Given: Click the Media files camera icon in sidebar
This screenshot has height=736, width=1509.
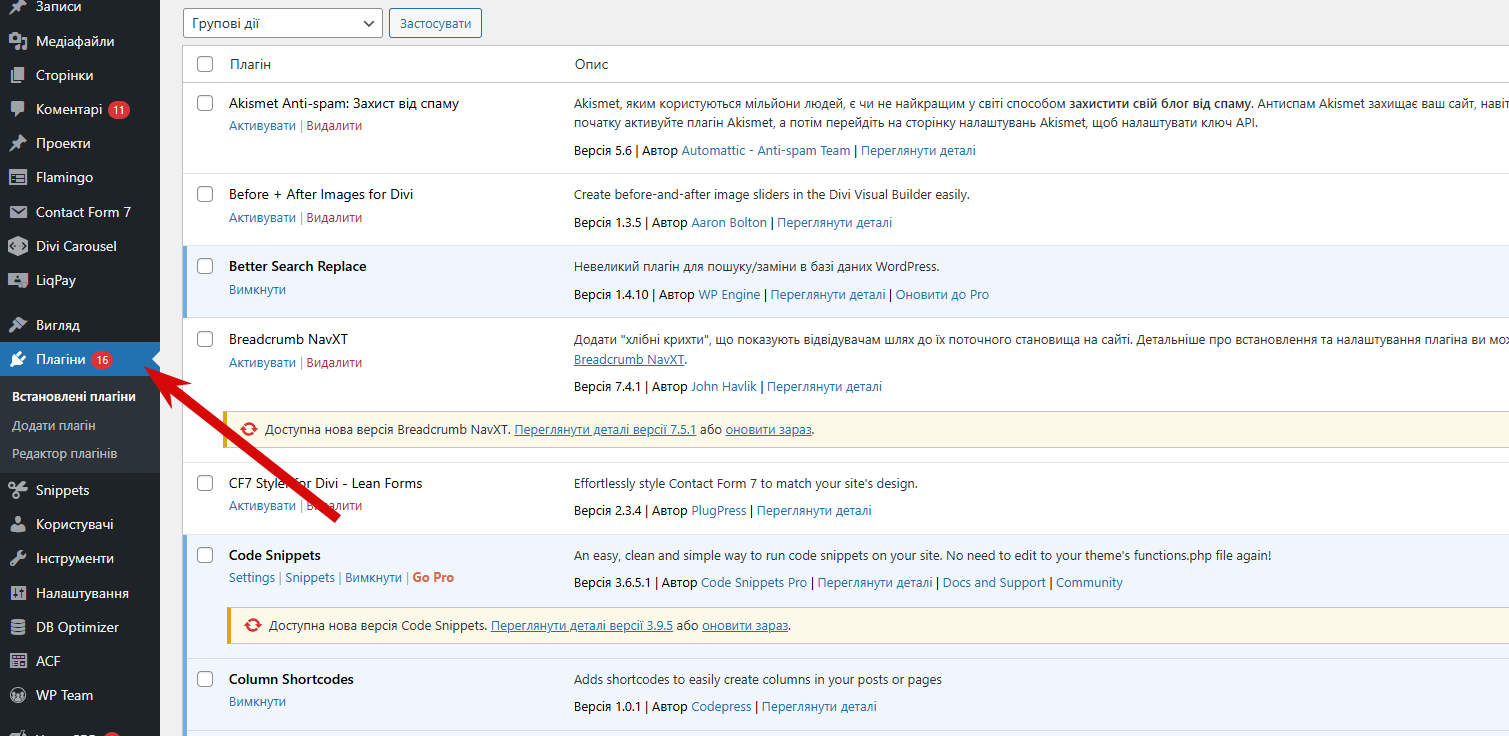Looking at the screenshot, I should click(17, 41).
